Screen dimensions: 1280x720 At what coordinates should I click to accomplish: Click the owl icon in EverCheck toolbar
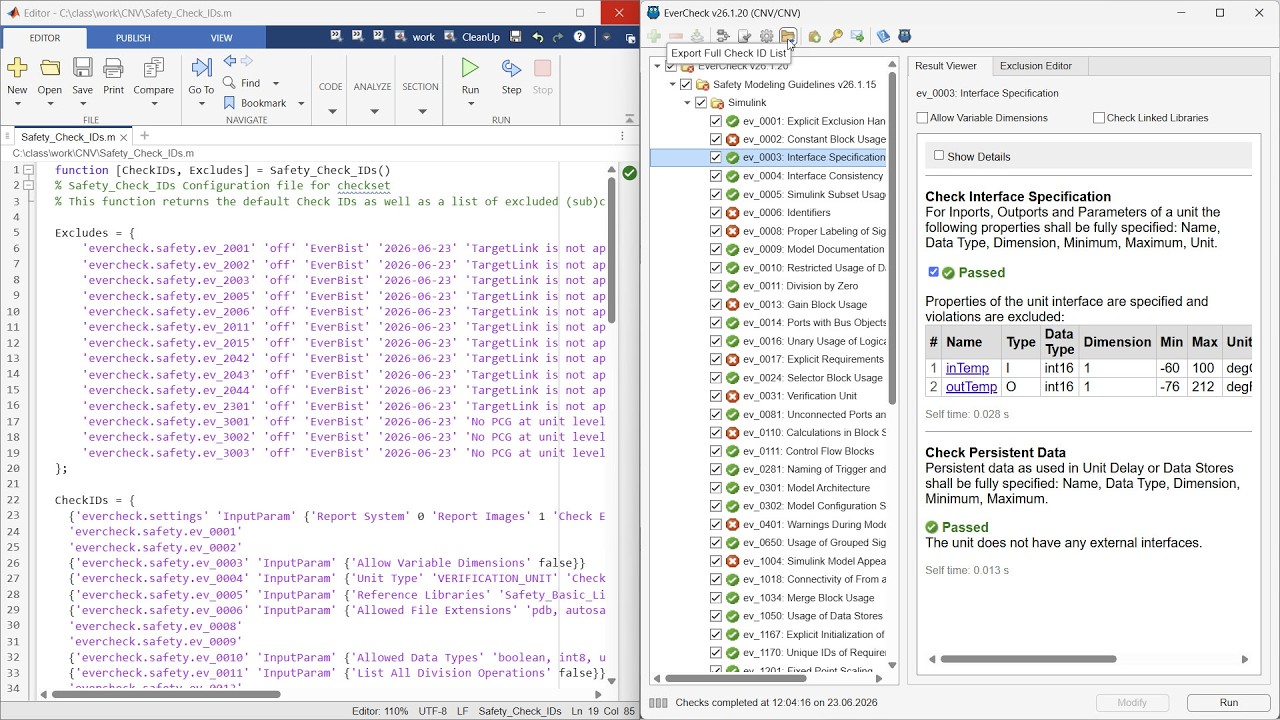(x=905, y=37)
